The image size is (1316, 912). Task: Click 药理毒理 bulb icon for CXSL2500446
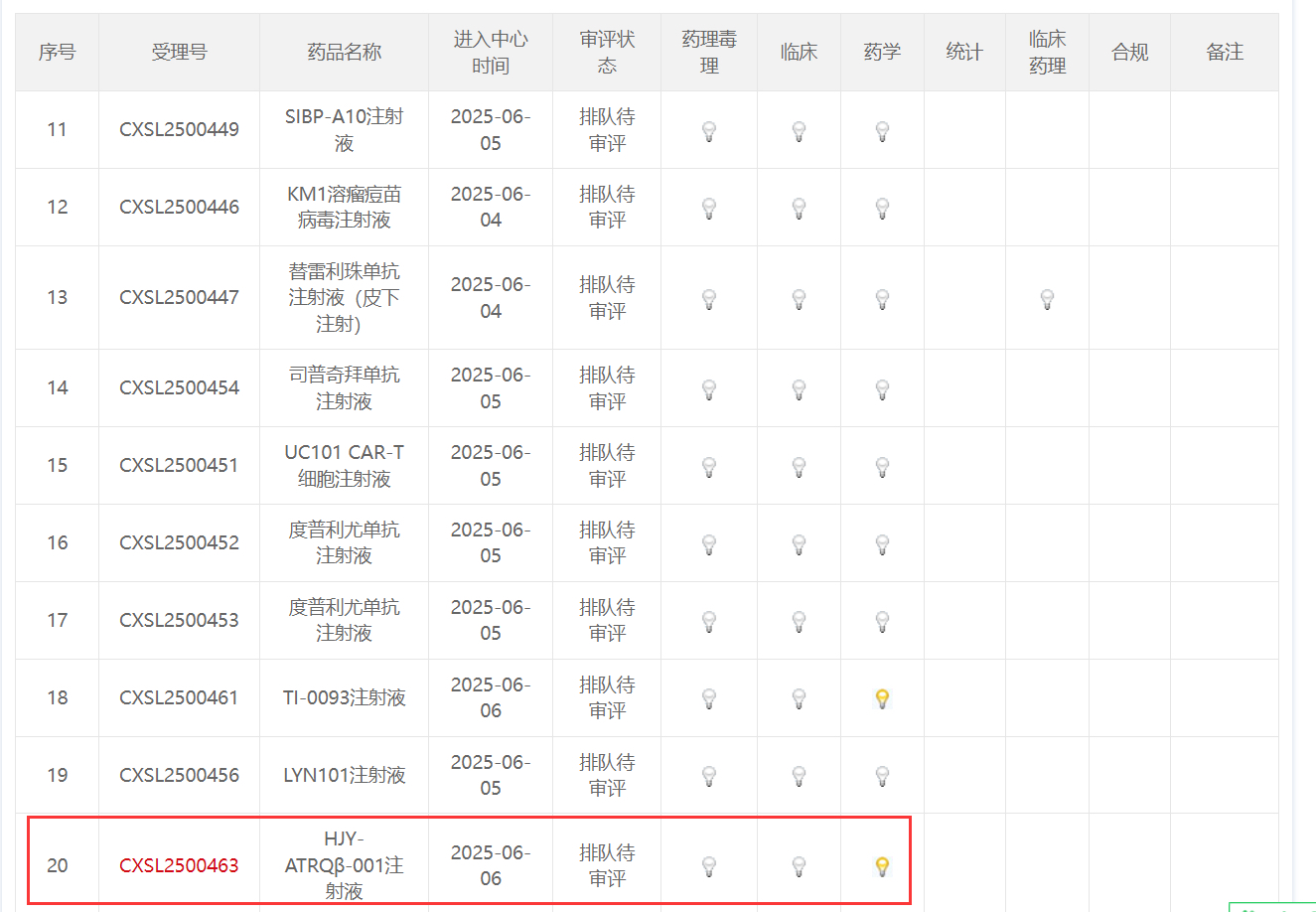tap(709, 208)
